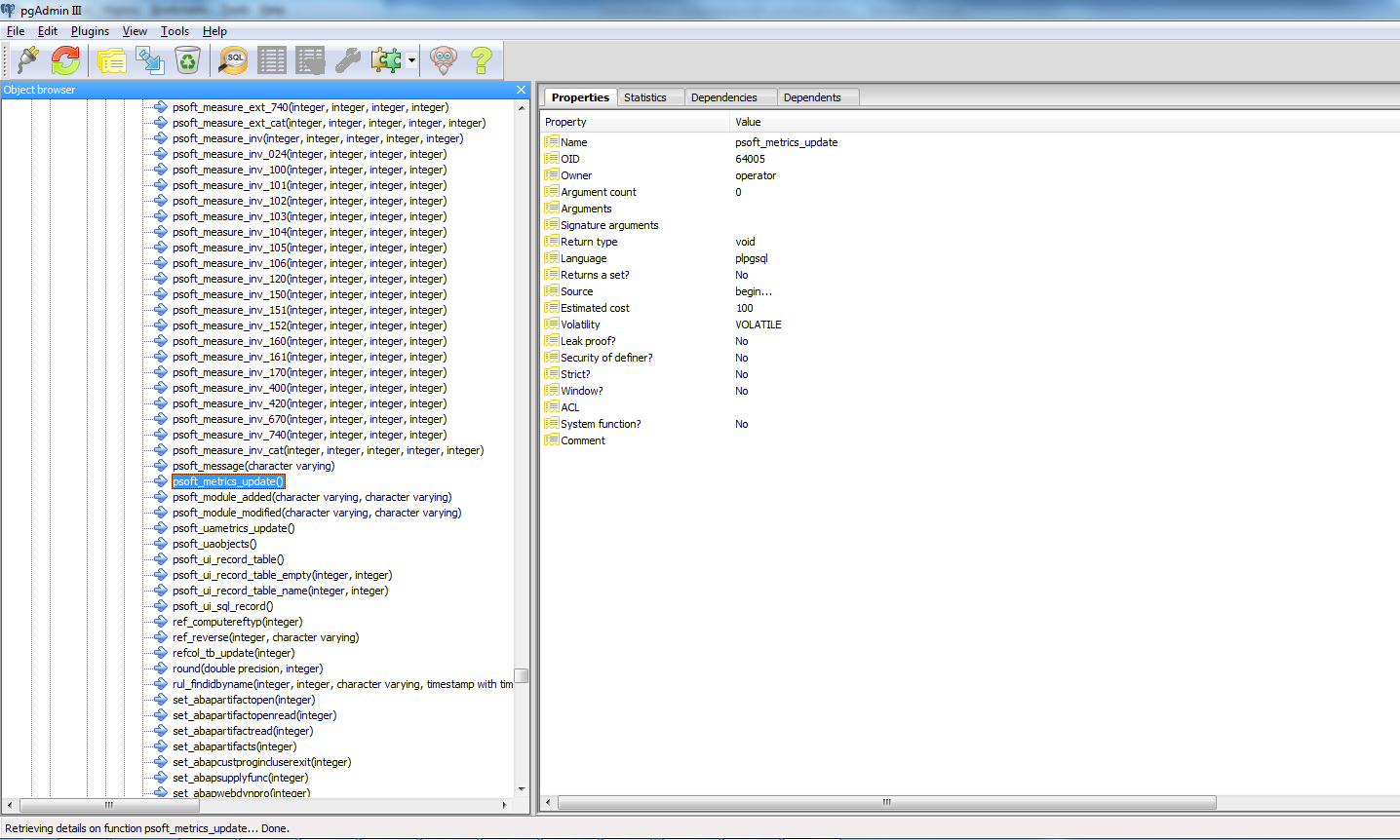The width and height of the screenshot is (1400, 840).
Task: Open the Help menu
Action: pyautogui.click(x=214, y=31)
